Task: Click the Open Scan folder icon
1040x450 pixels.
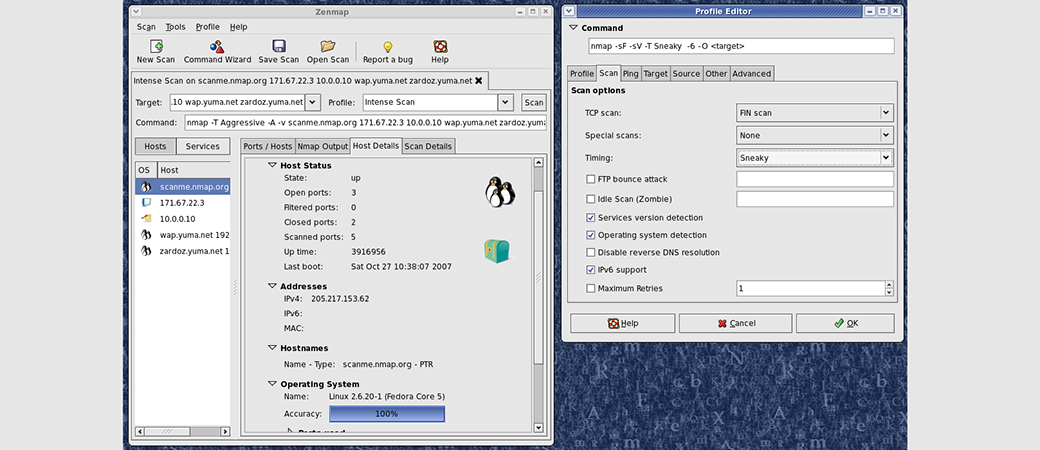Action: [327, 47]
